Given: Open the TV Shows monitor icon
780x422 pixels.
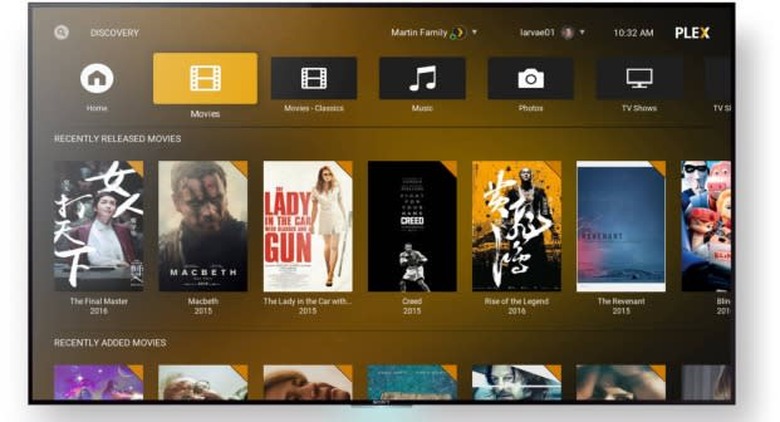Looking at the screenshot, I should click(x=638, y=78).
